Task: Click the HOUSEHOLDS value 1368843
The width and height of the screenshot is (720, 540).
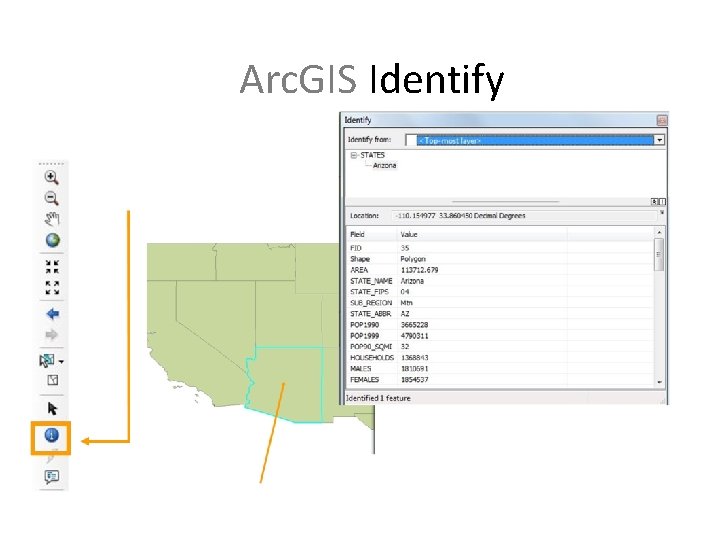Action: (414, 358)
